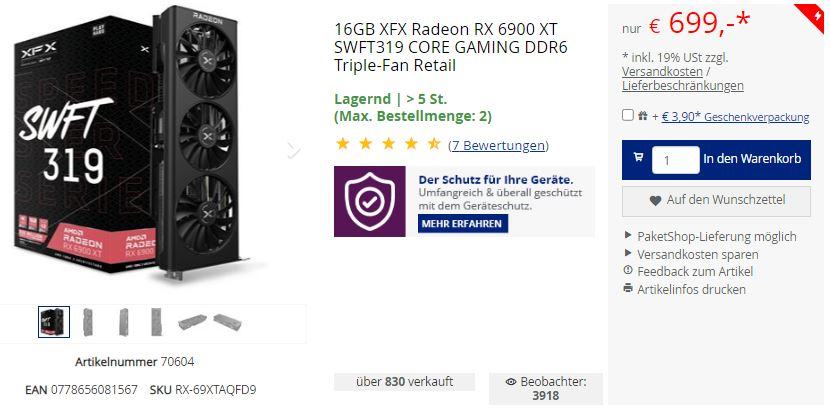The width and height of the screenshot is (830, 412).
Task: Enable the Geschenkverpackung checkbox
Action: pos(628,115)
